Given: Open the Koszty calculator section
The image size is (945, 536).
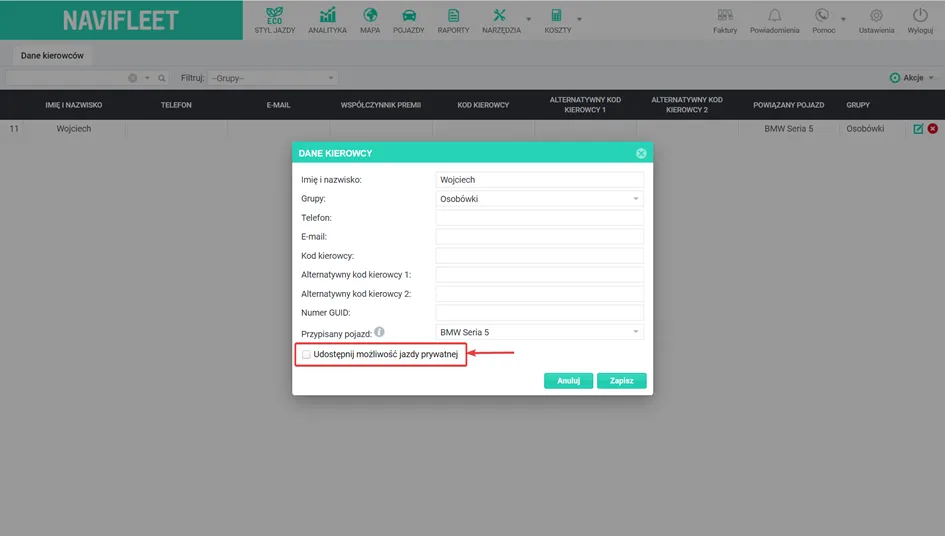Looking at the screenshot, I should click(557, 20).
